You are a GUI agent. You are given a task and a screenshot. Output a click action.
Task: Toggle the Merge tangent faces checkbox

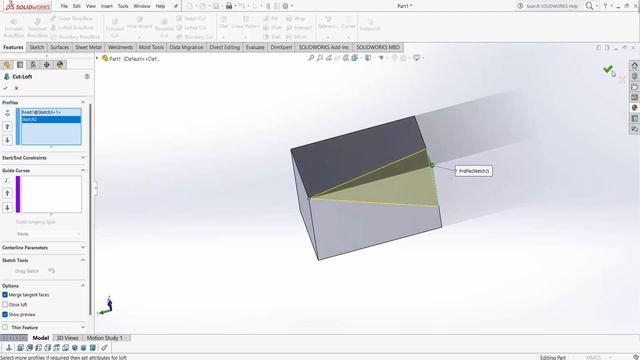5,295
